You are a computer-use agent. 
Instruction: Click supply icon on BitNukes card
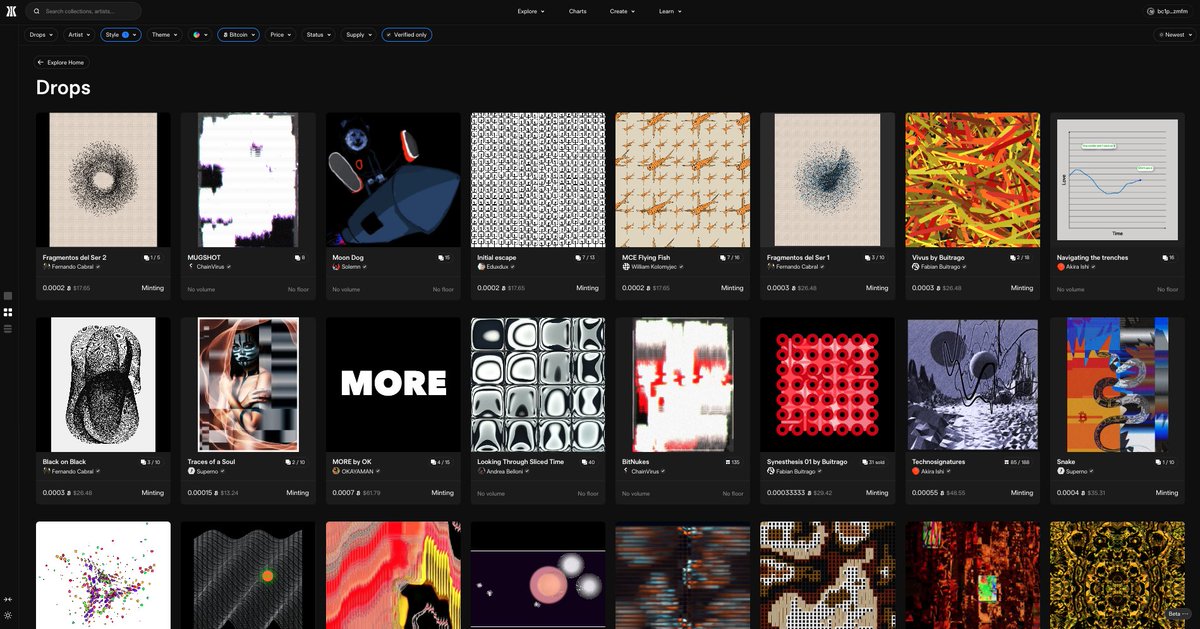pyautogui.click(x=728, y=462)
